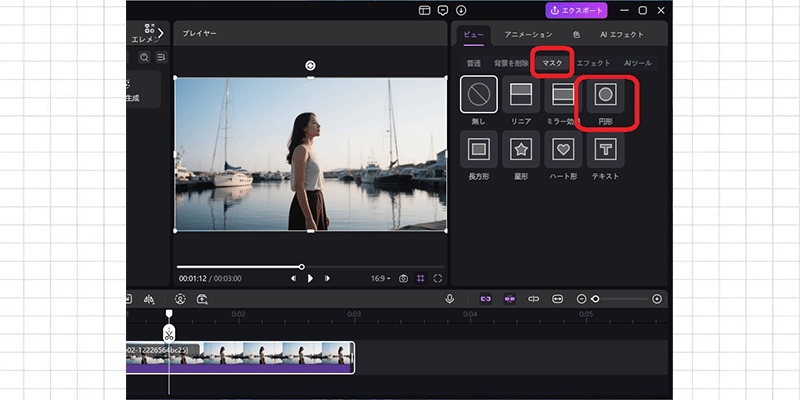The width and height of the screenshot is (800, 400).
Task: Switch to the アニメーション tab
Action: coord(528,34)
